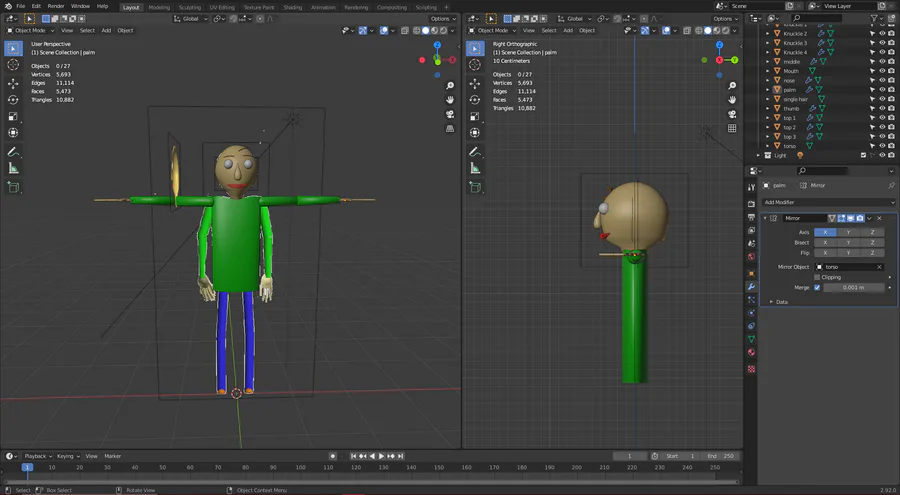Toggle camera view in the left viewport
The width and height of the screenshot is (900, 495).
pyautogui.click(x=450, y=115)
